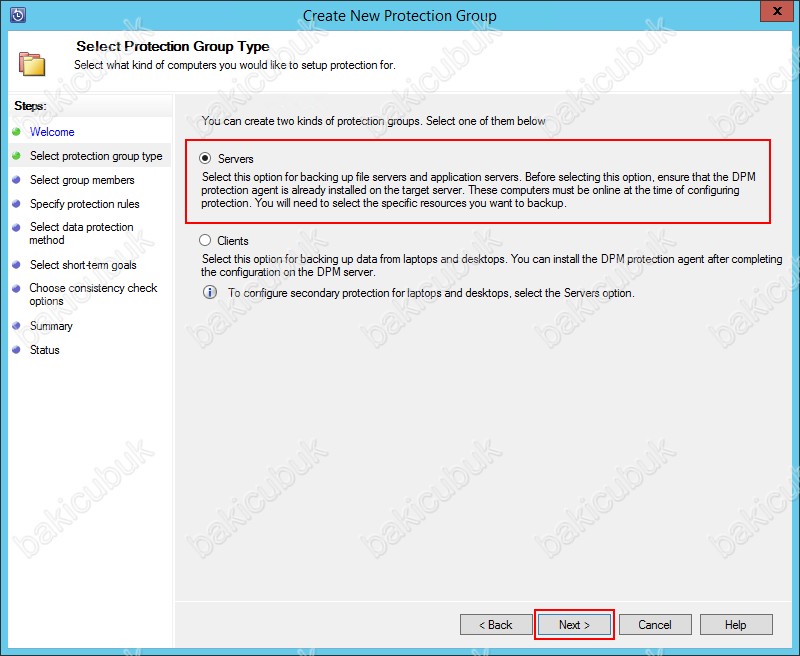Click the 'Steps:' sidebar heading
The image size is (800, 656).
(x=30, y=106)
